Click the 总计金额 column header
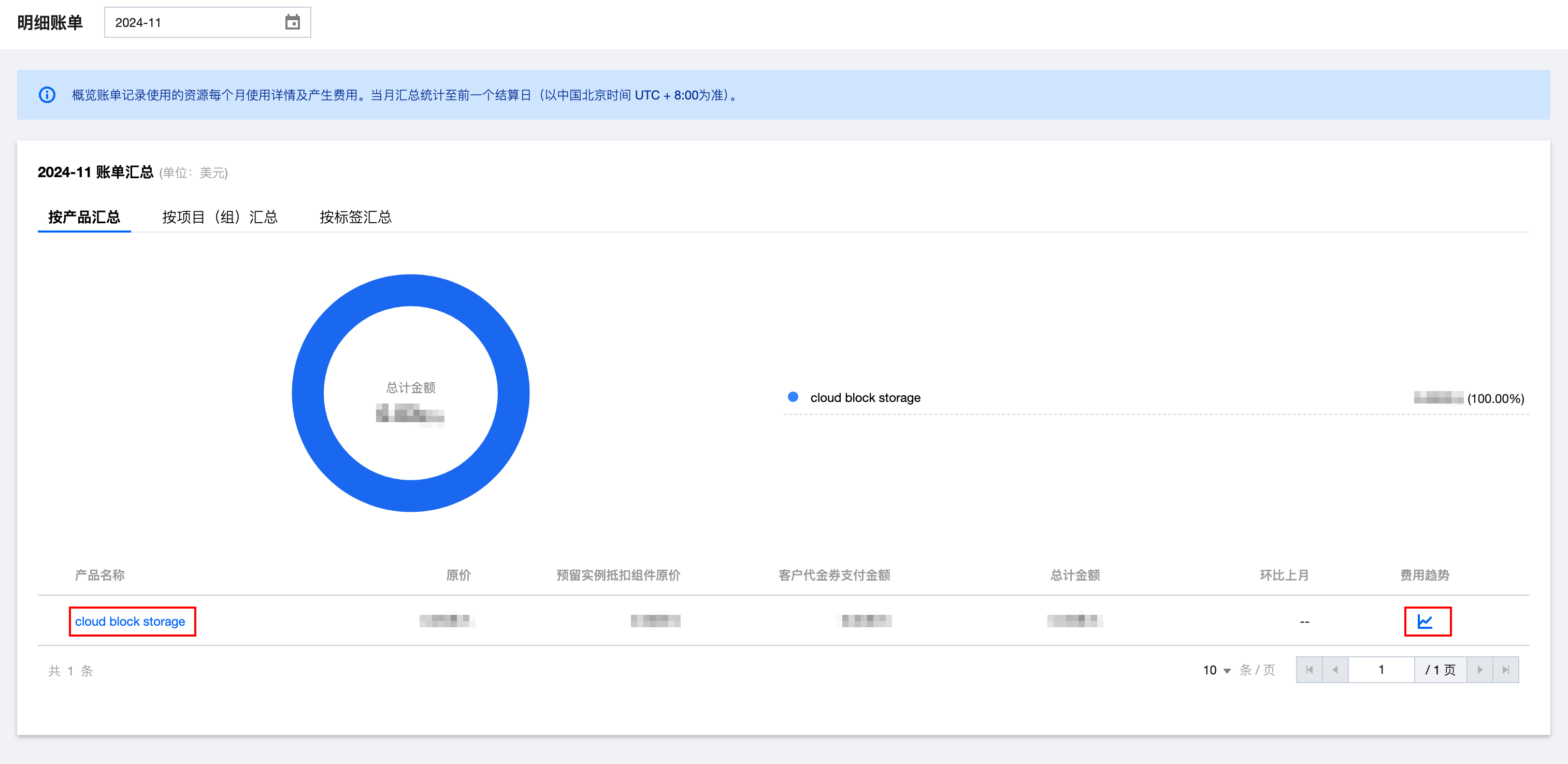Image resolution: width=1568 pixels, height=764 pixels. click(x=1075, y=574)
